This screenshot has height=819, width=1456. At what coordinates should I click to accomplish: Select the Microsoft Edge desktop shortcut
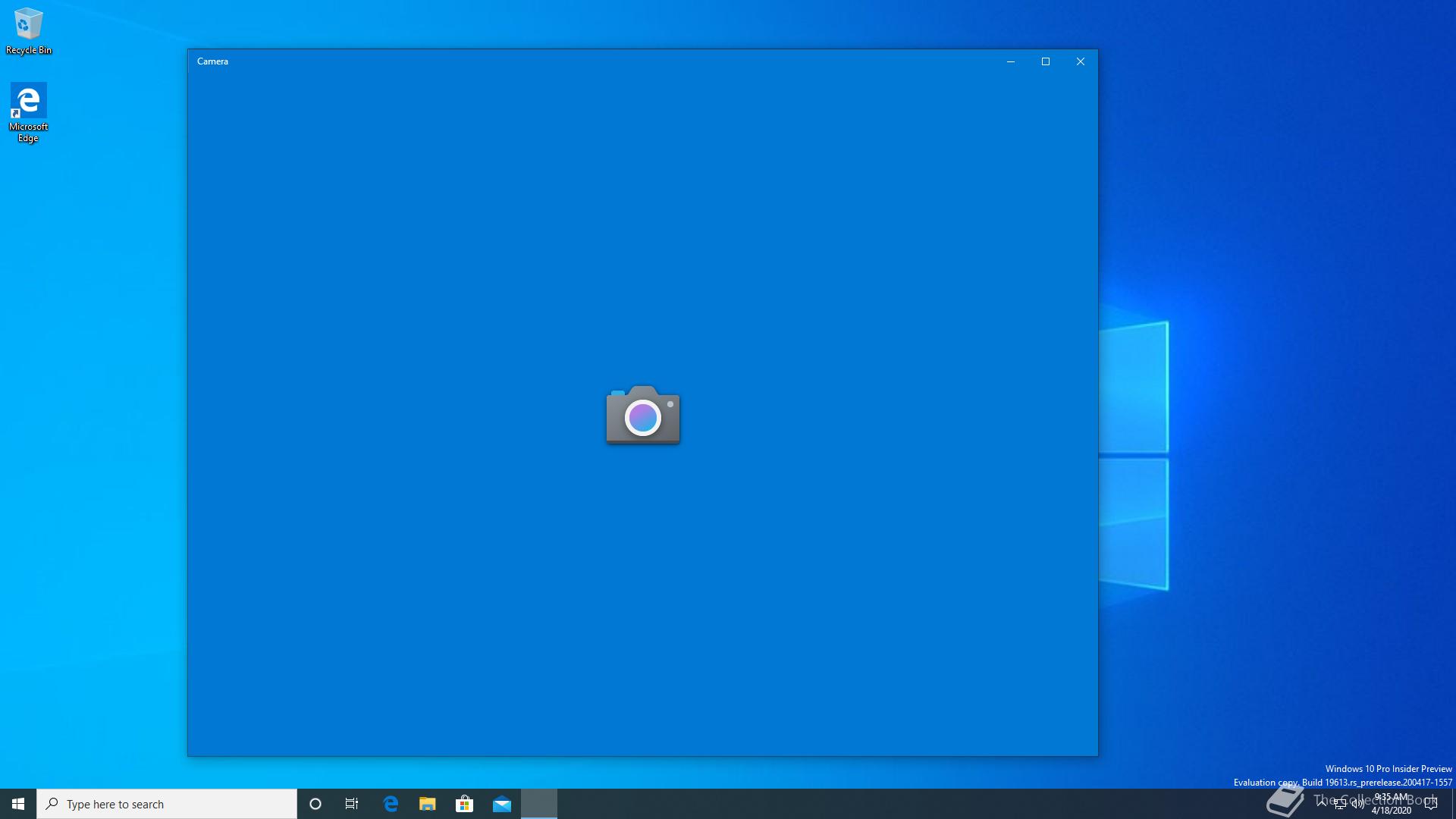pos(28,113)
